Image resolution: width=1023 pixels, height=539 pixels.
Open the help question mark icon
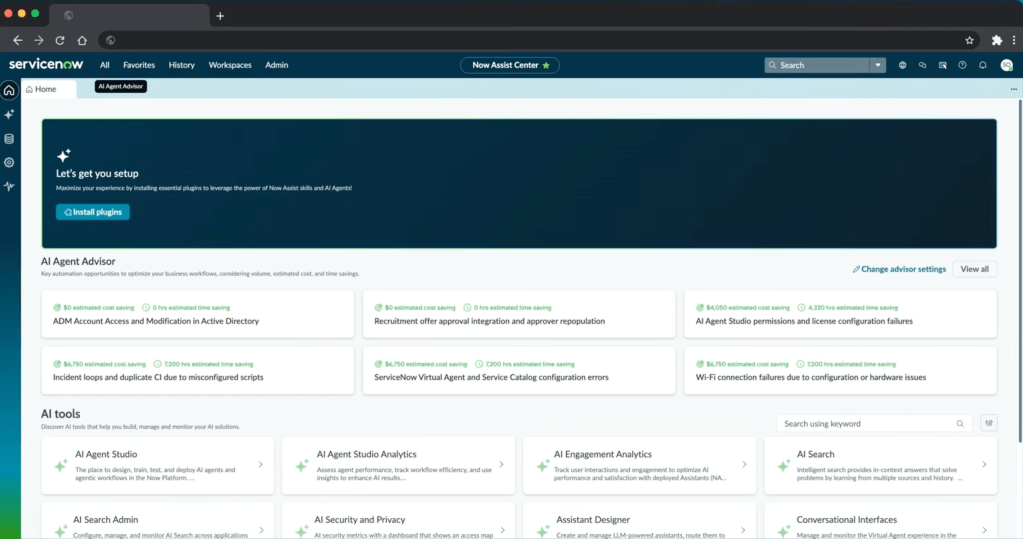coord(962,65)
